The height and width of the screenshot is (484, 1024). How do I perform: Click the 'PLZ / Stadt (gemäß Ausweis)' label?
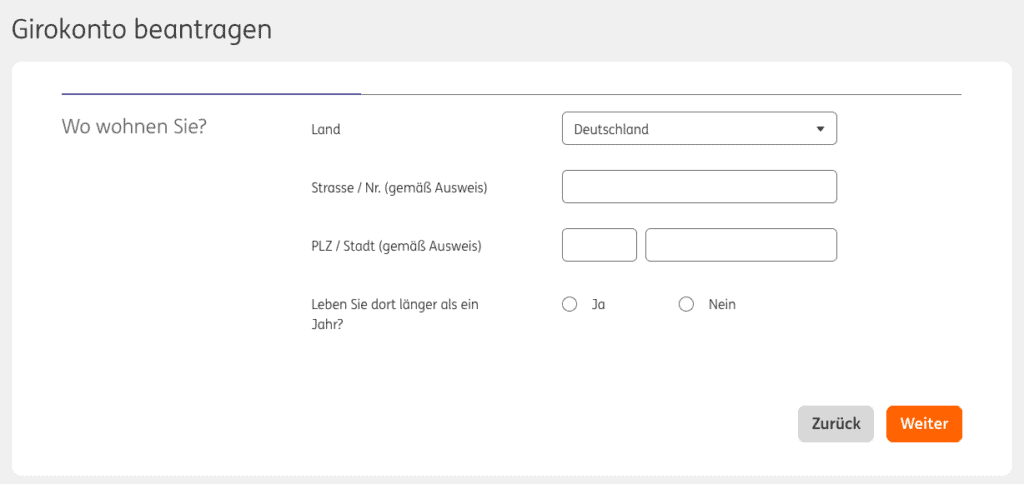coord(396,245)
